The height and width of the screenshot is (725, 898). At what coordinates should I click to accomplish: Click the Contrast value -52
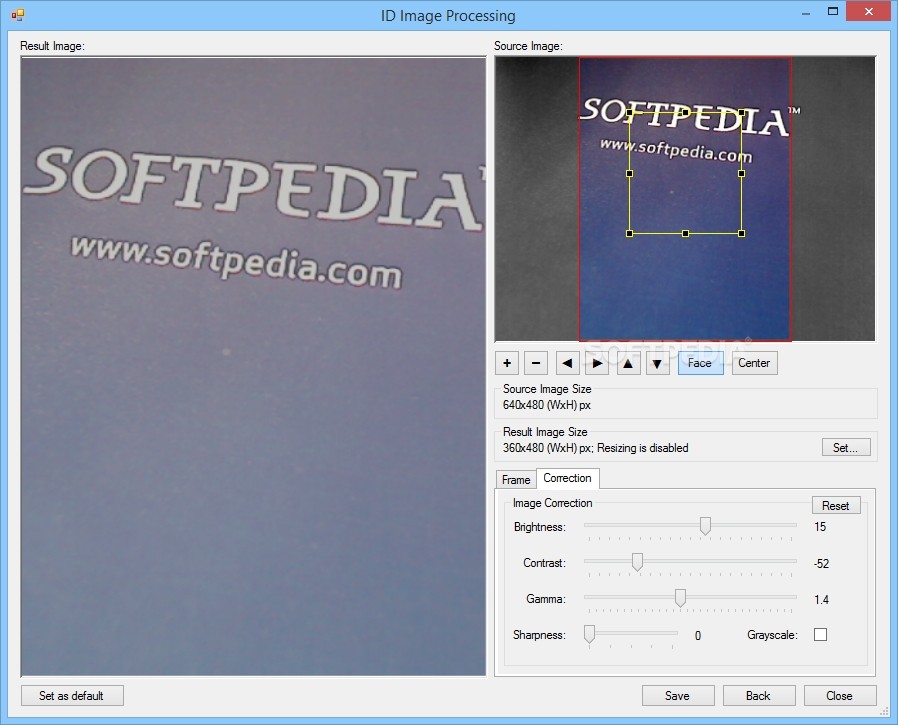tap(821, 564)
